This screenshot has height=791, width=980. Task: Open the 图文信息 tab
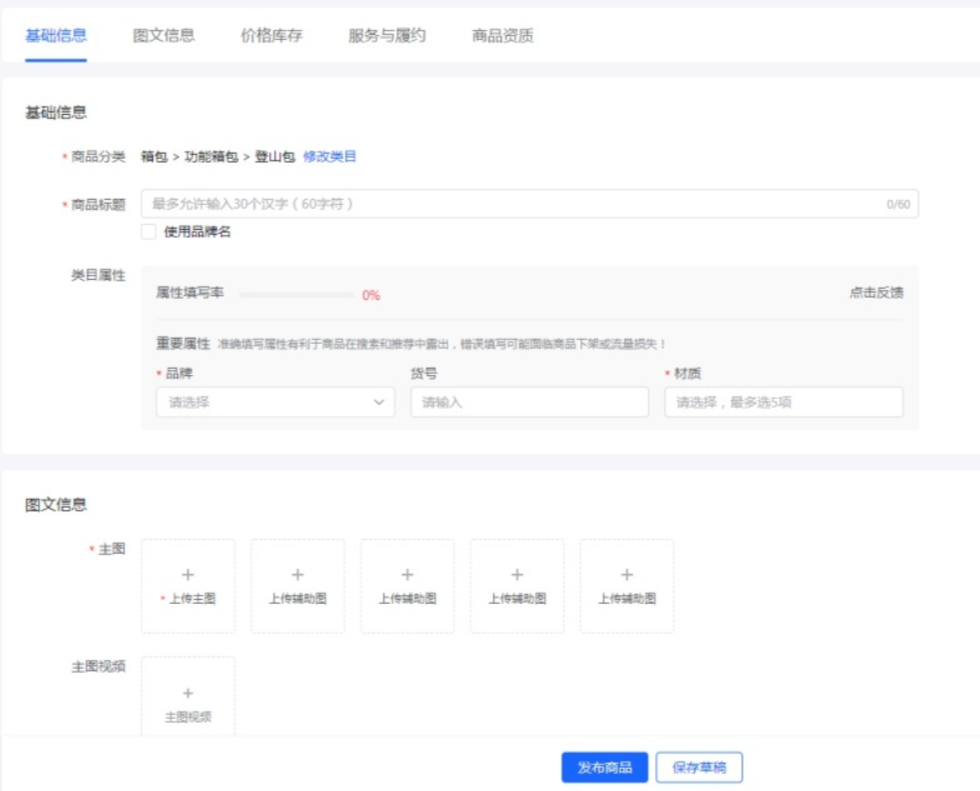[x=164, y=36]
